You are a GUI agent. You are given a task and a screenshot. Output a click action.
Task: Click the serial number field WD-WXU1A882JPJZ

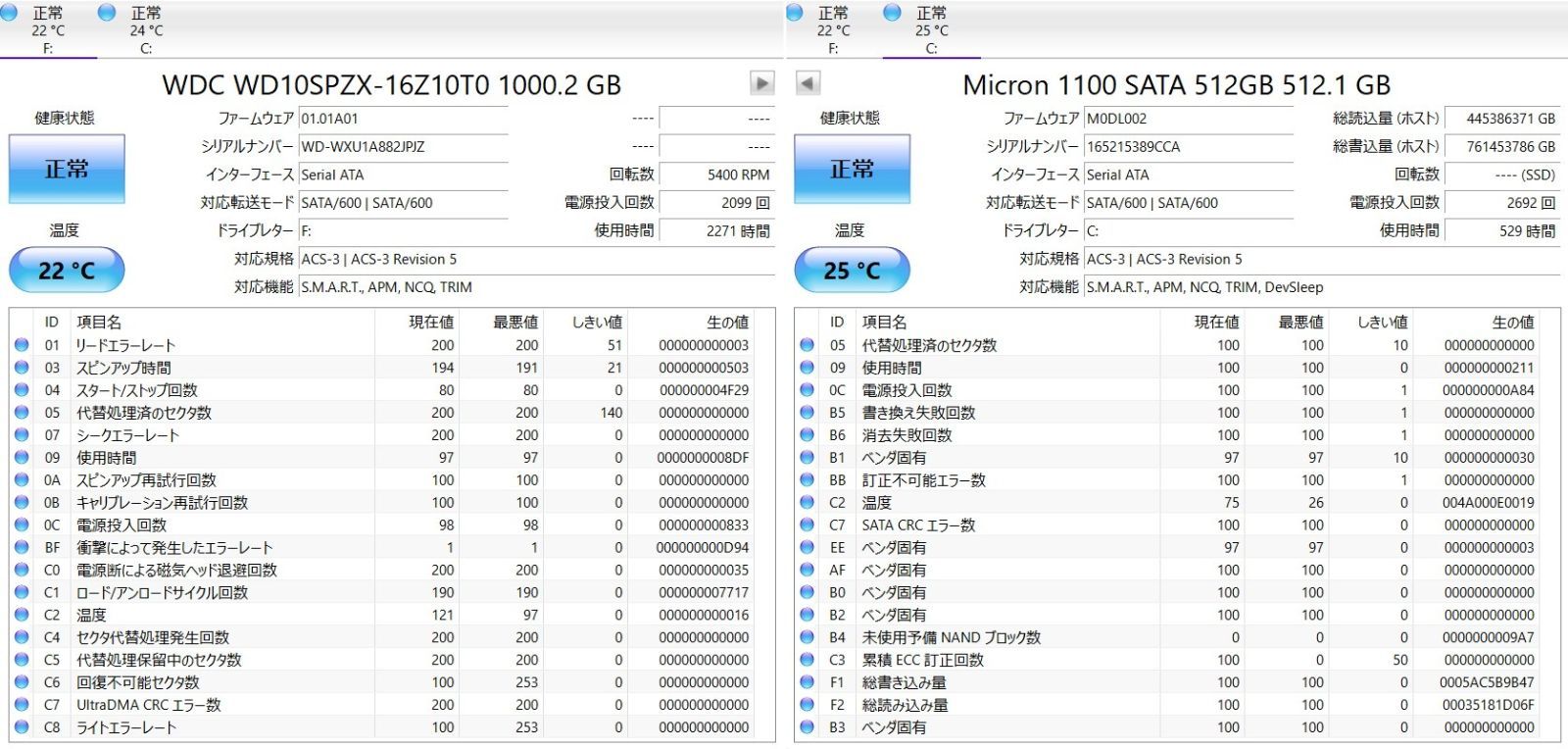pos(402,147)
